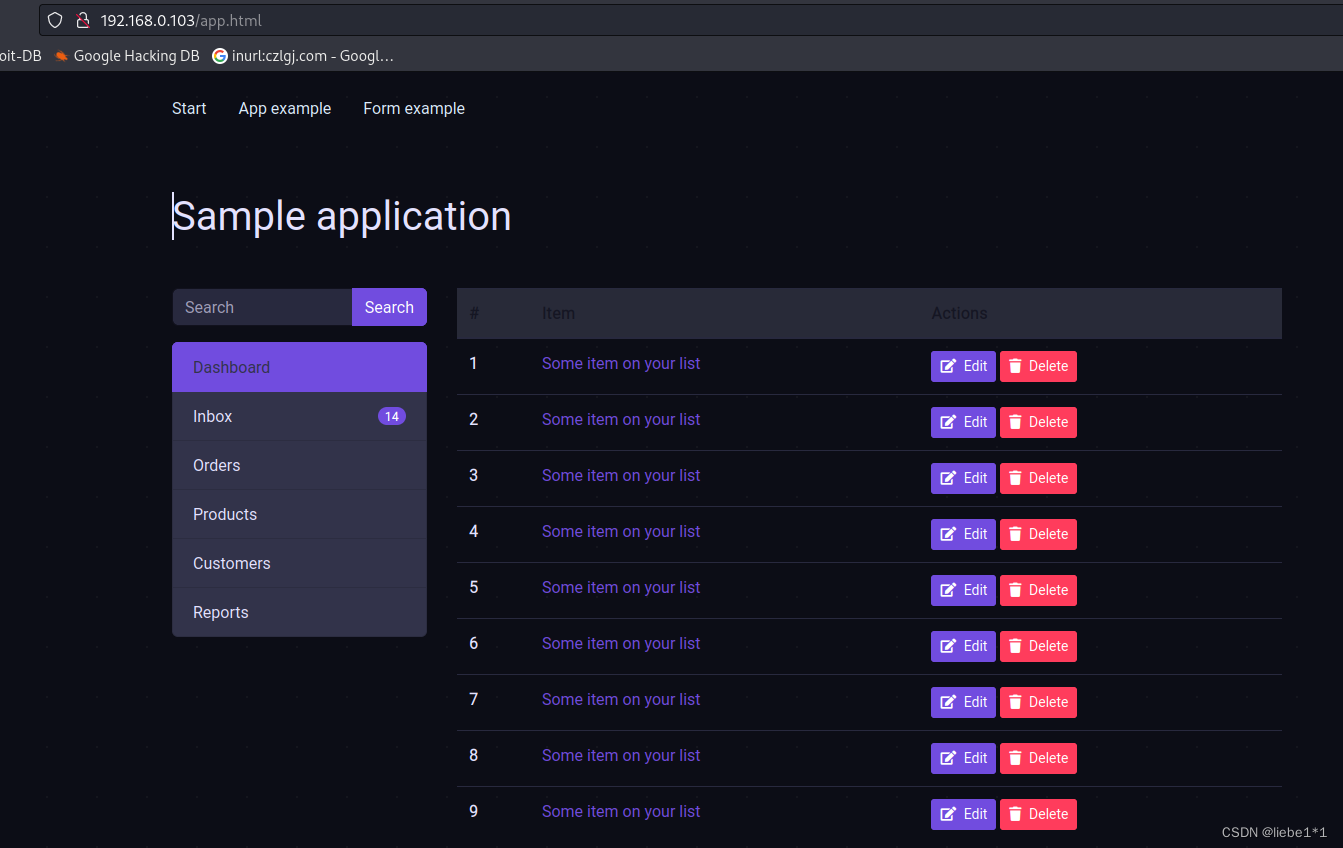Open App example navigation link

pyautogui.click(x=285, y=108)
